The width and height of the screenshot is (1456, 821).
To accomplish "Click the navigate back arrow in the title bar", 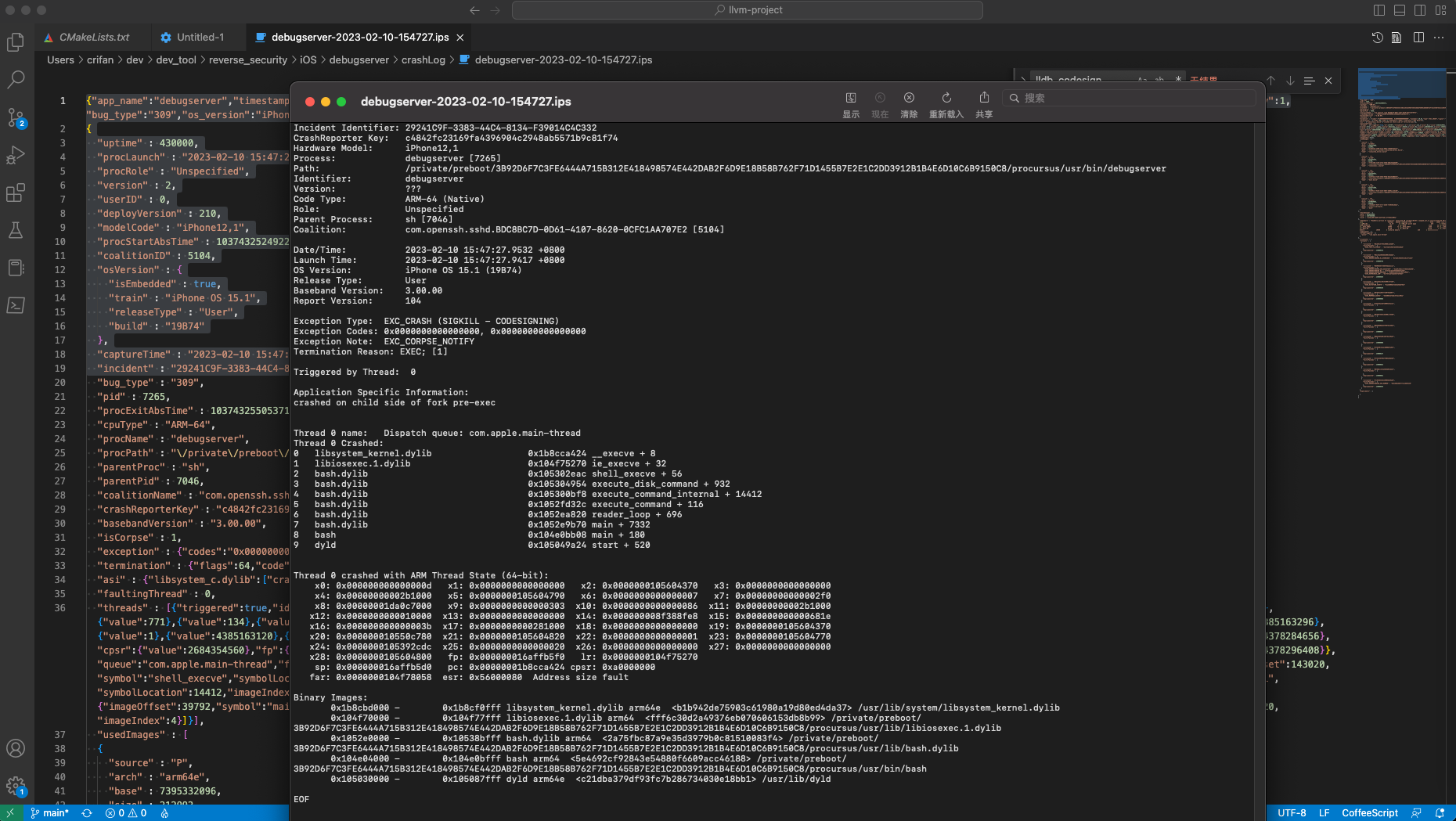I will click(474, 10).
